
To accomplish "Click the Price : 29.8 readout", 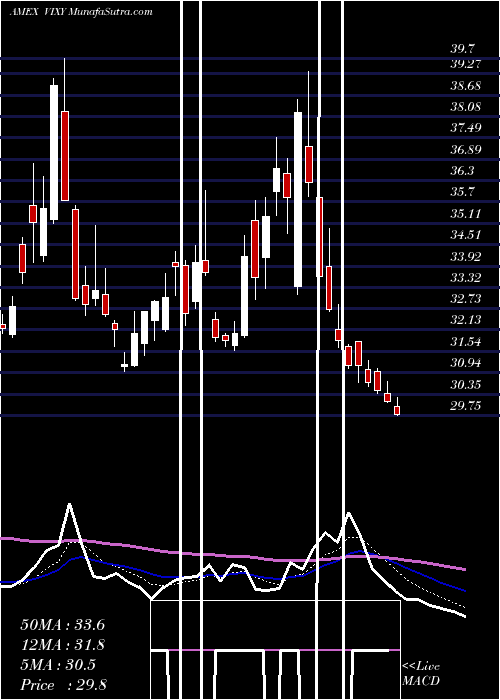I will (x=63, y=685).
